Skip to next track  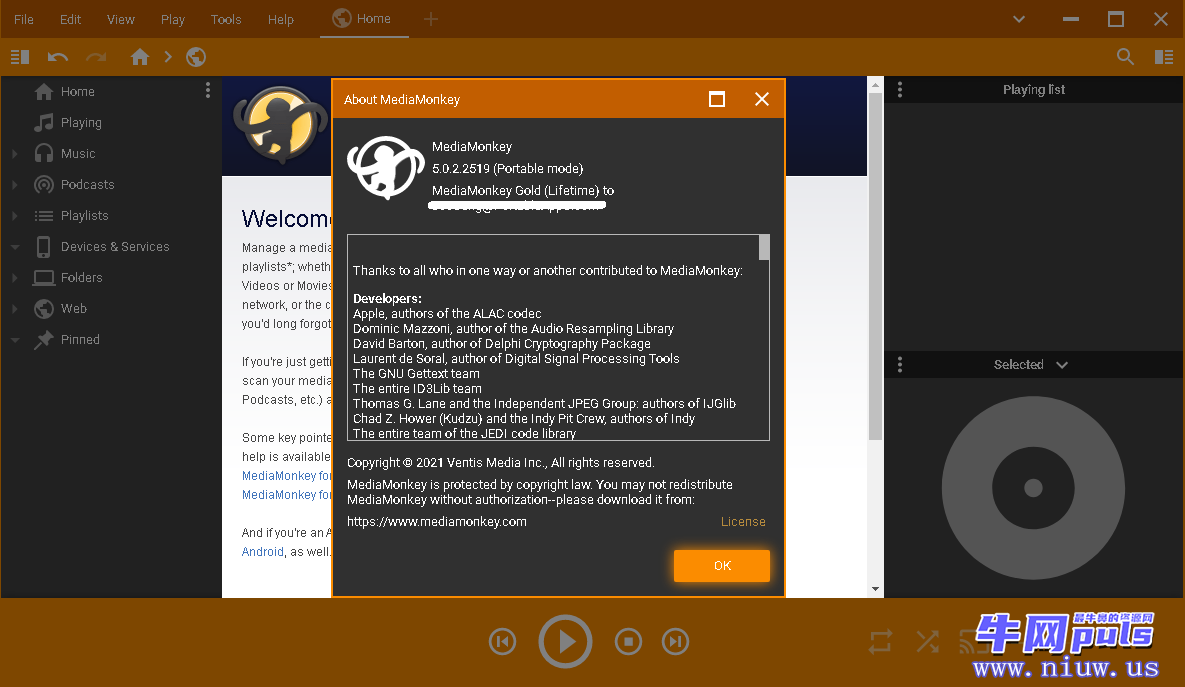pyautogui.click(x=676, y=642)
